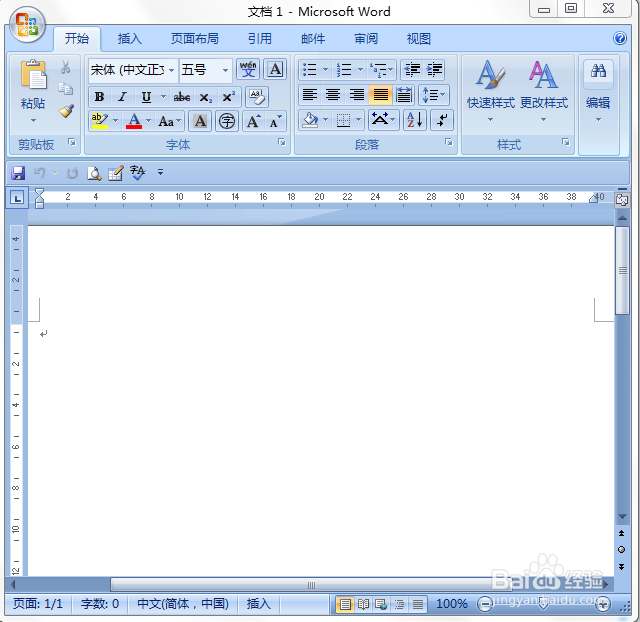Open 更改样式 menu
The width and height of the screenshot is (640, 622).
pos(544,92)
